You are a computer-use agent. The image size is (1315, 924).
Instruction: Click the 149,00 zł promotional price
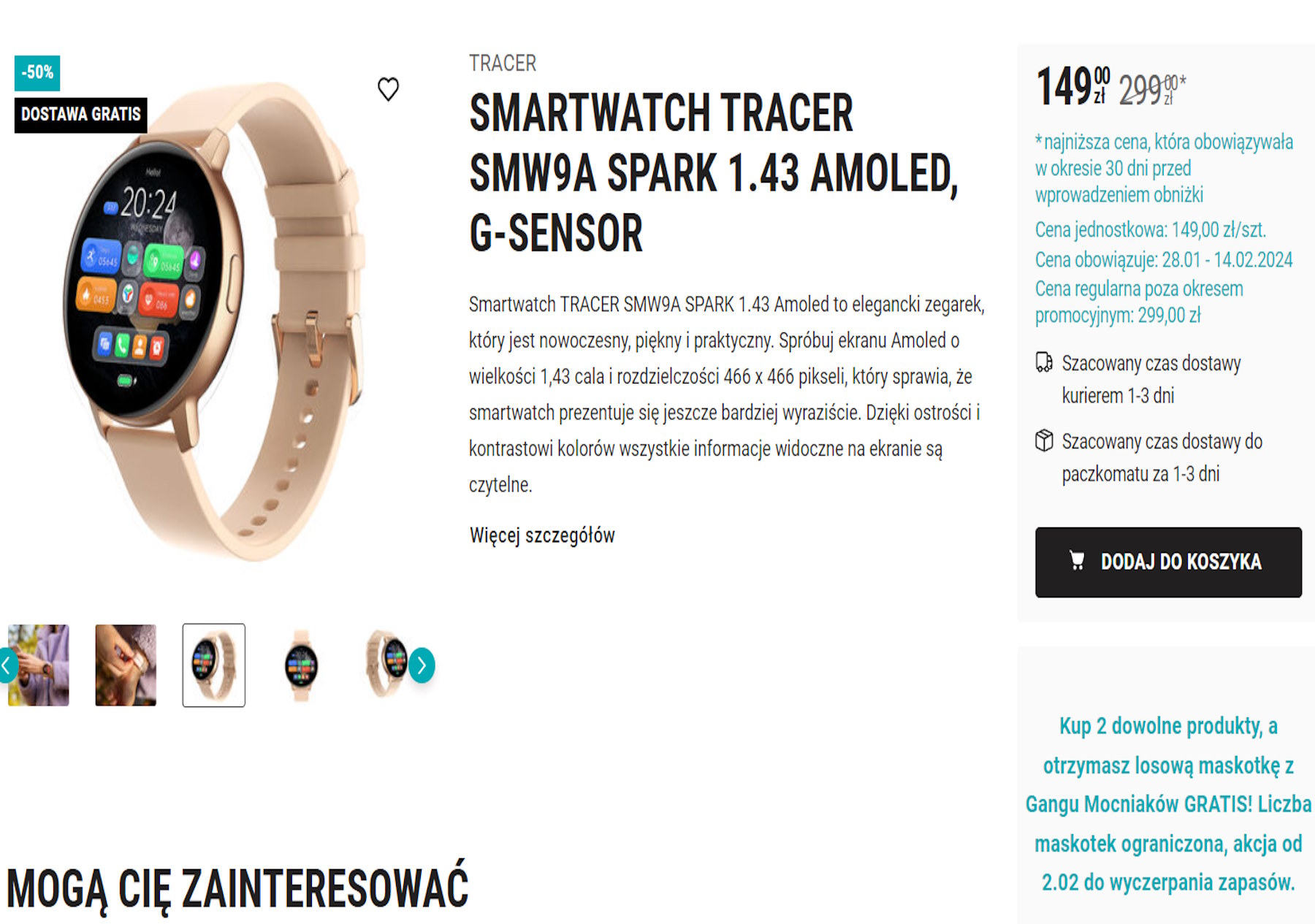(1073, 87)
